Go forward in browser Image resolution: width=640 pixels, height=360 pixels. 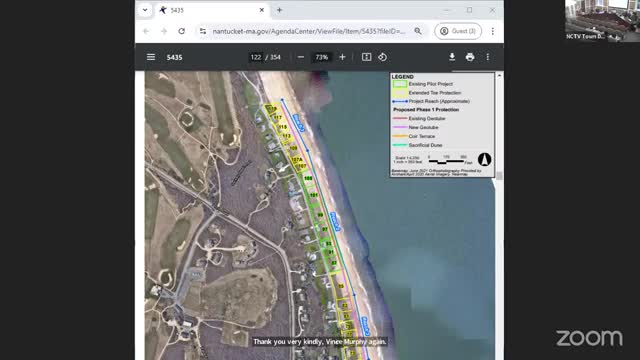(x=164, y=31)
